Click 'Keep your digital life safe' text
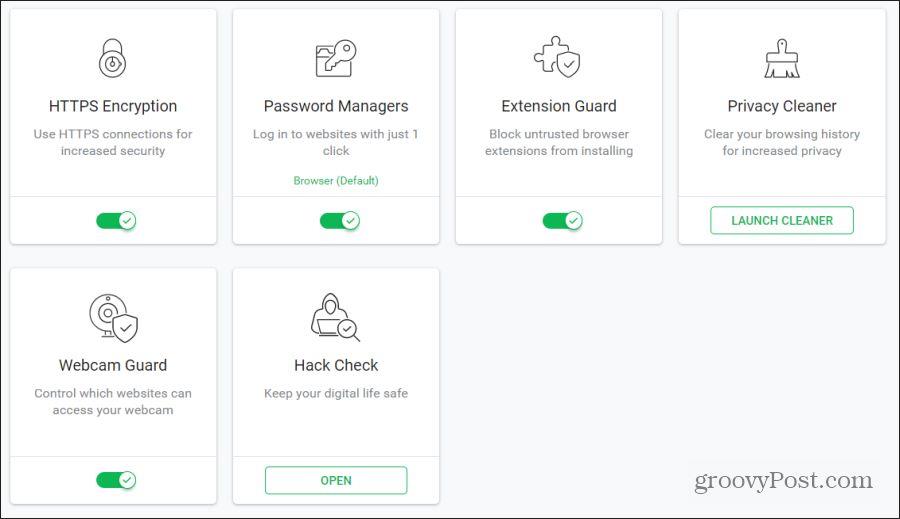The image size is (900, 519). pos(336,394)
